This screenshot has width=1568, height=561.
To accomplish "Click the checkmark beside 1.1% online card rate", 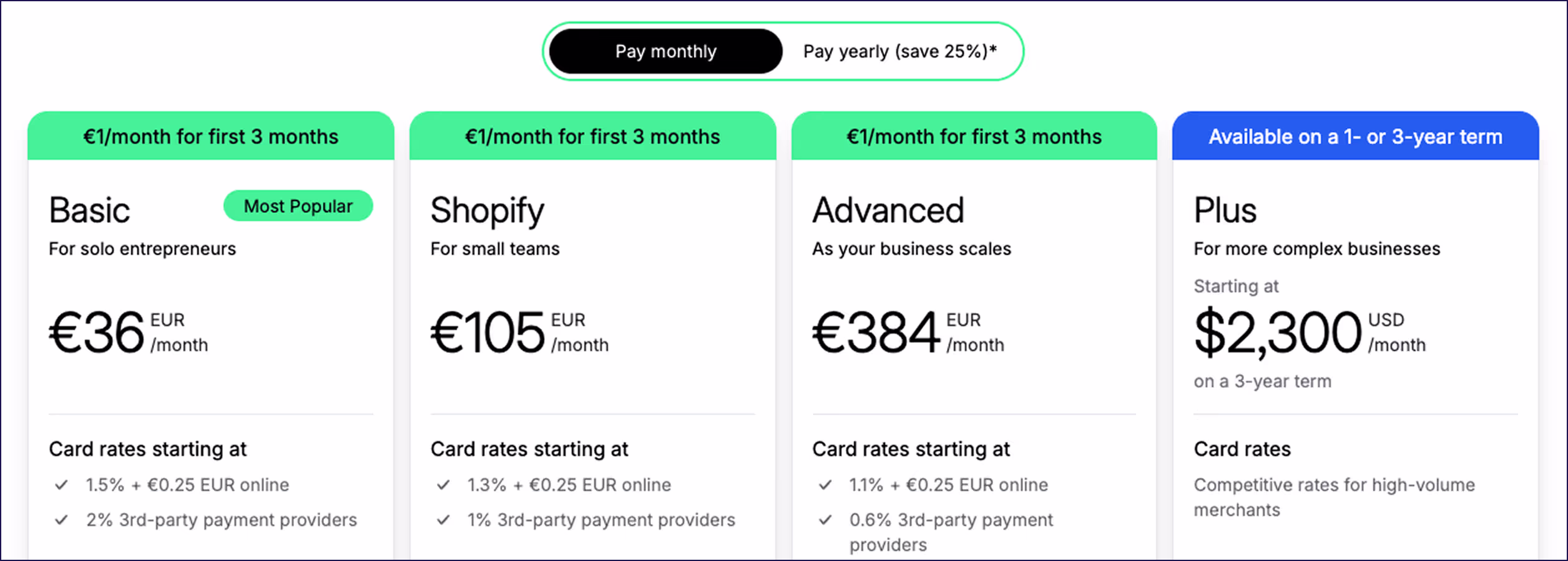I will (x=825, y=485).
